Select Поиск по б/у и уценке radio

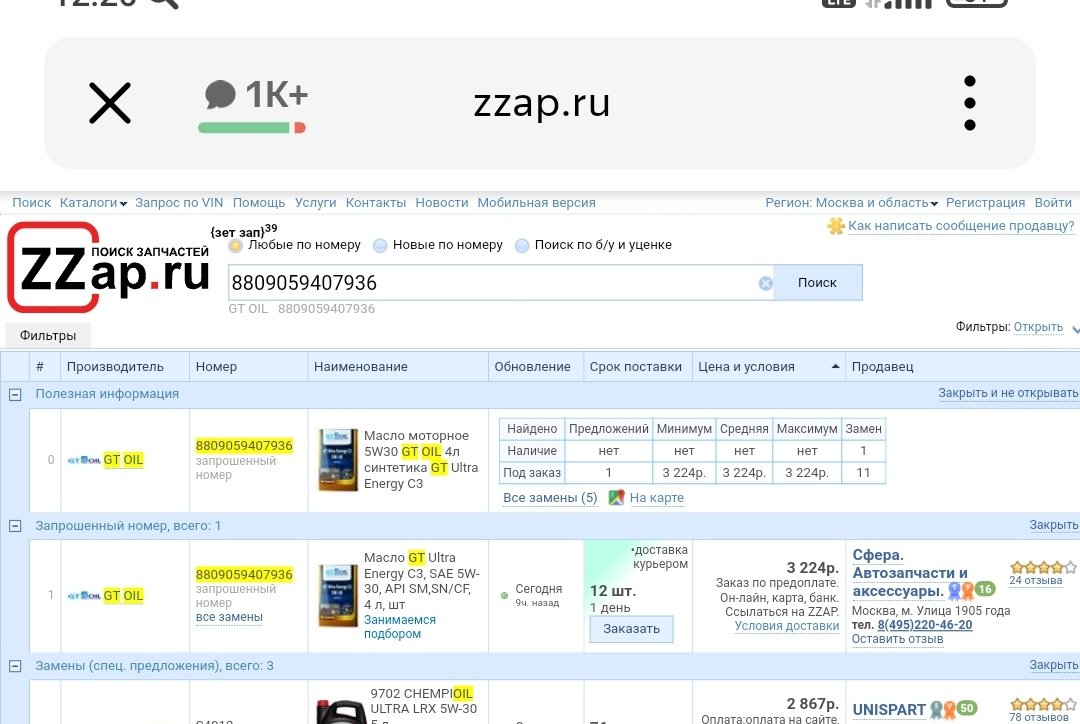(x=522, y=245)
